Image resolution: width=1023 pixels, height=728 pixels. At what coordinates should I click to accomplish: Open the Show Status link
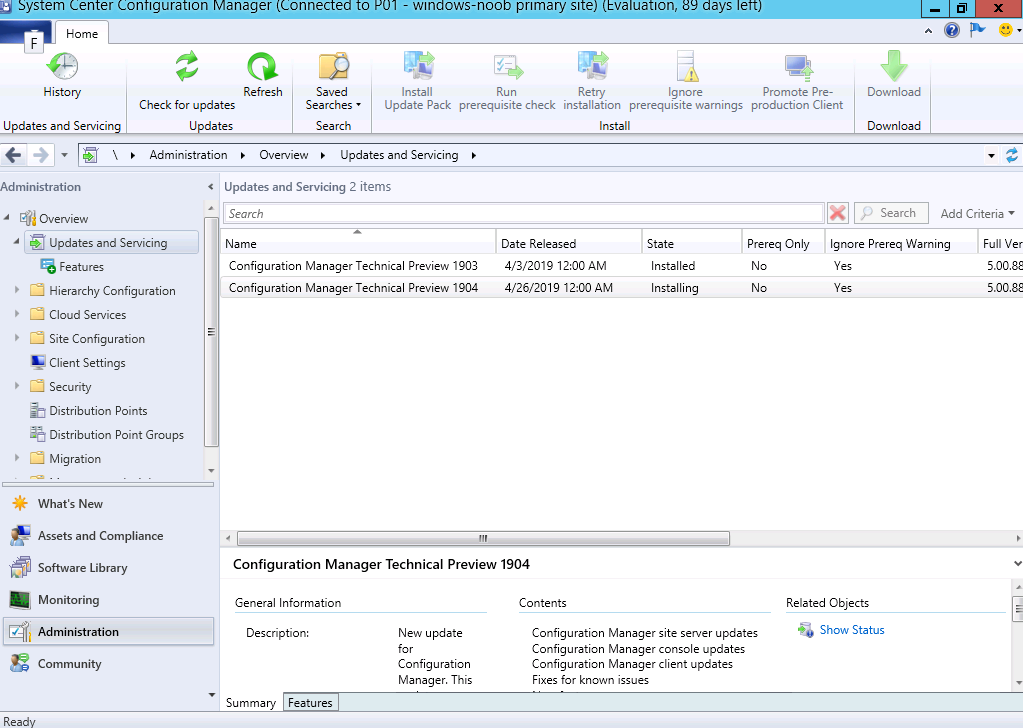pos(851,629)
